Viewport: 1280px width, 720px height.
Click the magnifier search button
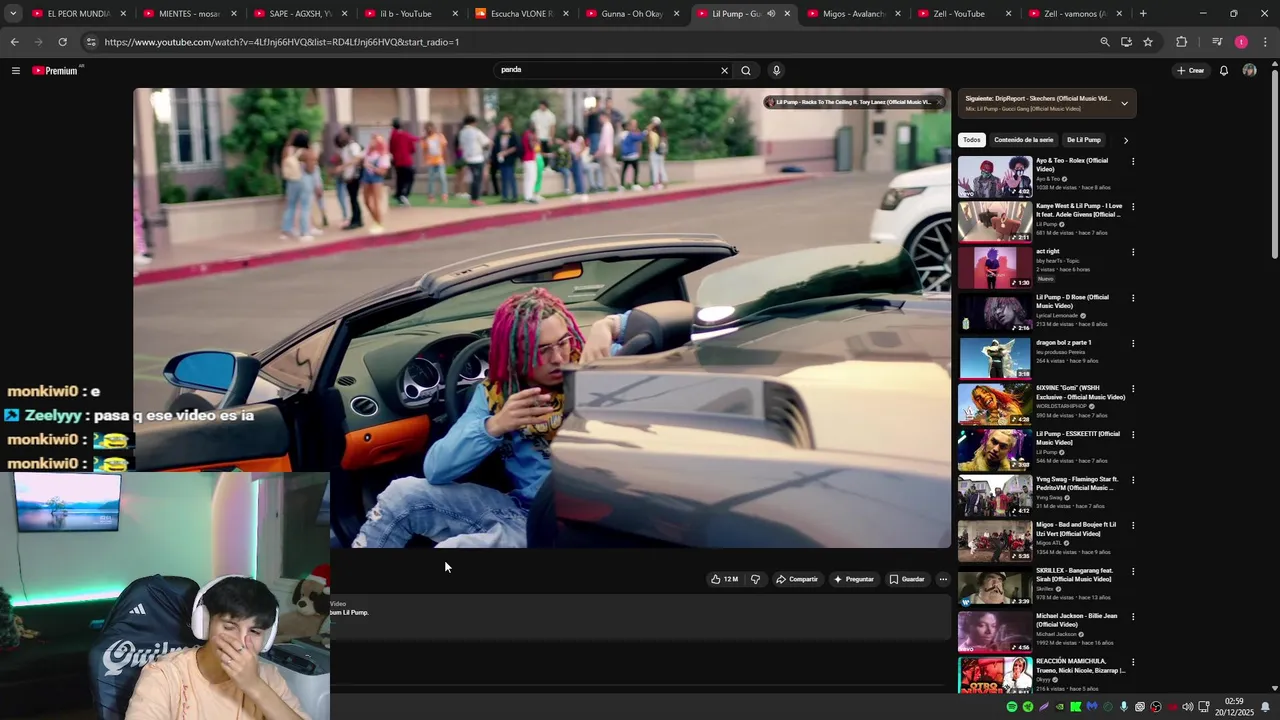click(x=745, y=70)
